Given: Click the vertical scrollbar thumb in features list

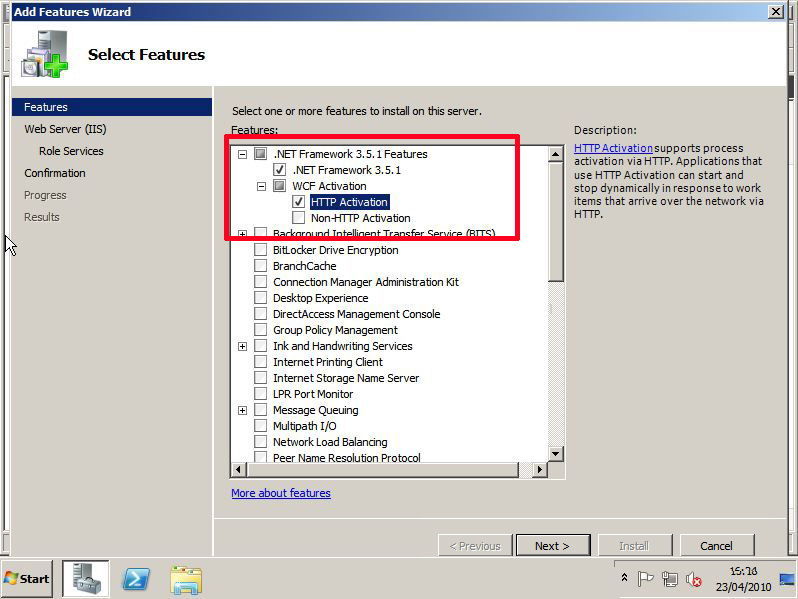Looking at the screenshot, I should tap(556, 222).
